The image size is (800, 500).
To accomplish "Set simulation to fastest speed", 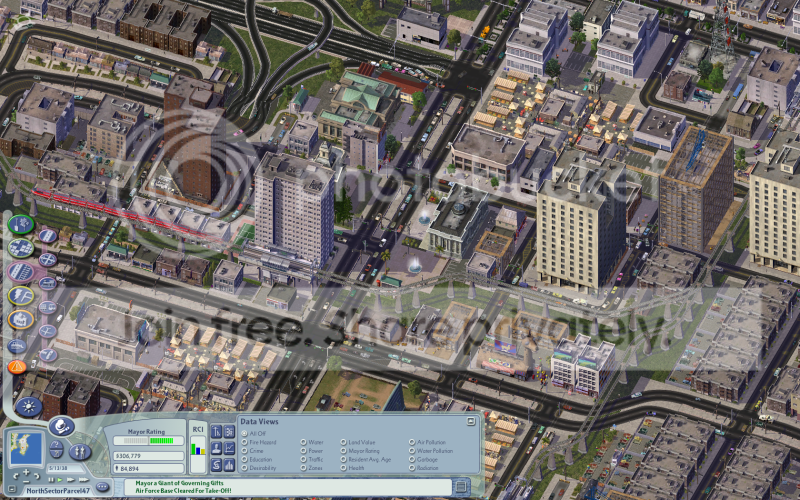I will [84, 480].
